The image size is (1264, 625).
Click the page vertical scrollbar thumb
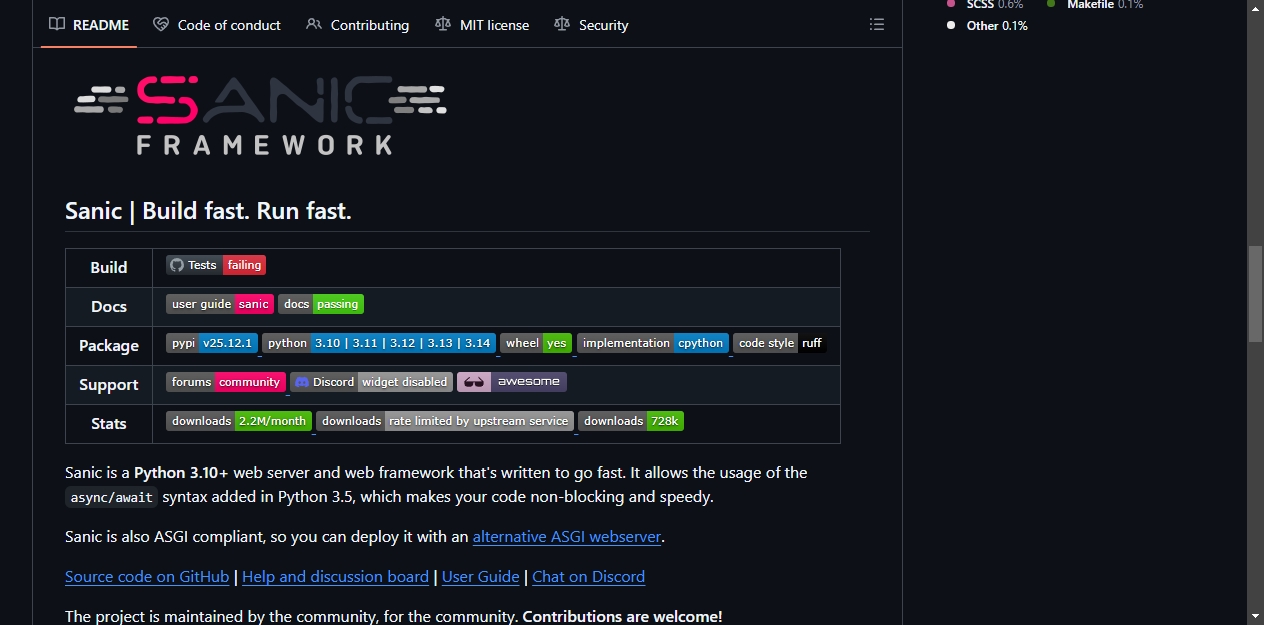1255,294
